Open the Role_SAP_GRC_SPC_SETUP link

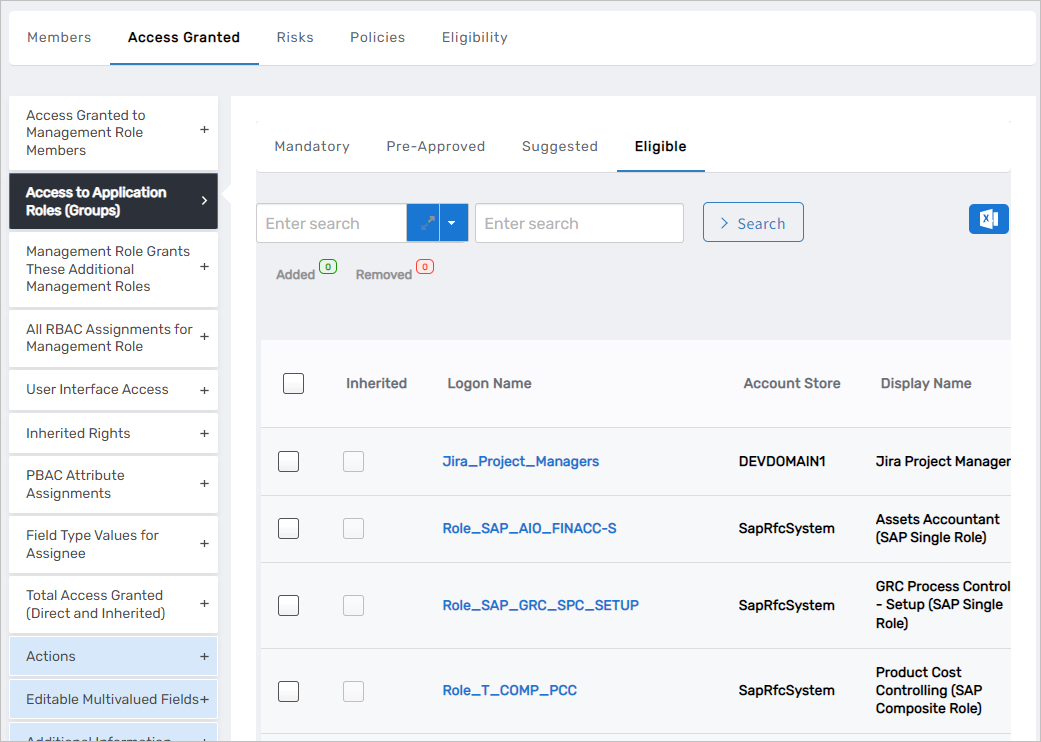coord(540,605)
